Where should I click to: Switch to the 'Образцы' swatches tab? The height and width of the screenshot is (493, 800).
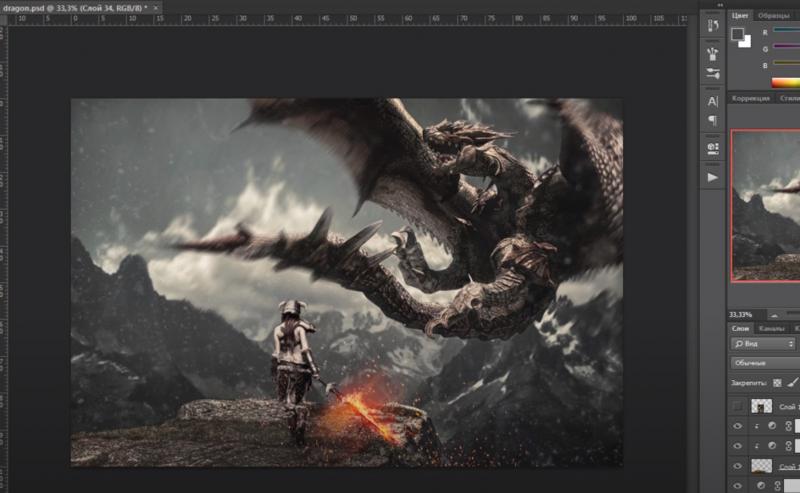(x=773, y=15)
